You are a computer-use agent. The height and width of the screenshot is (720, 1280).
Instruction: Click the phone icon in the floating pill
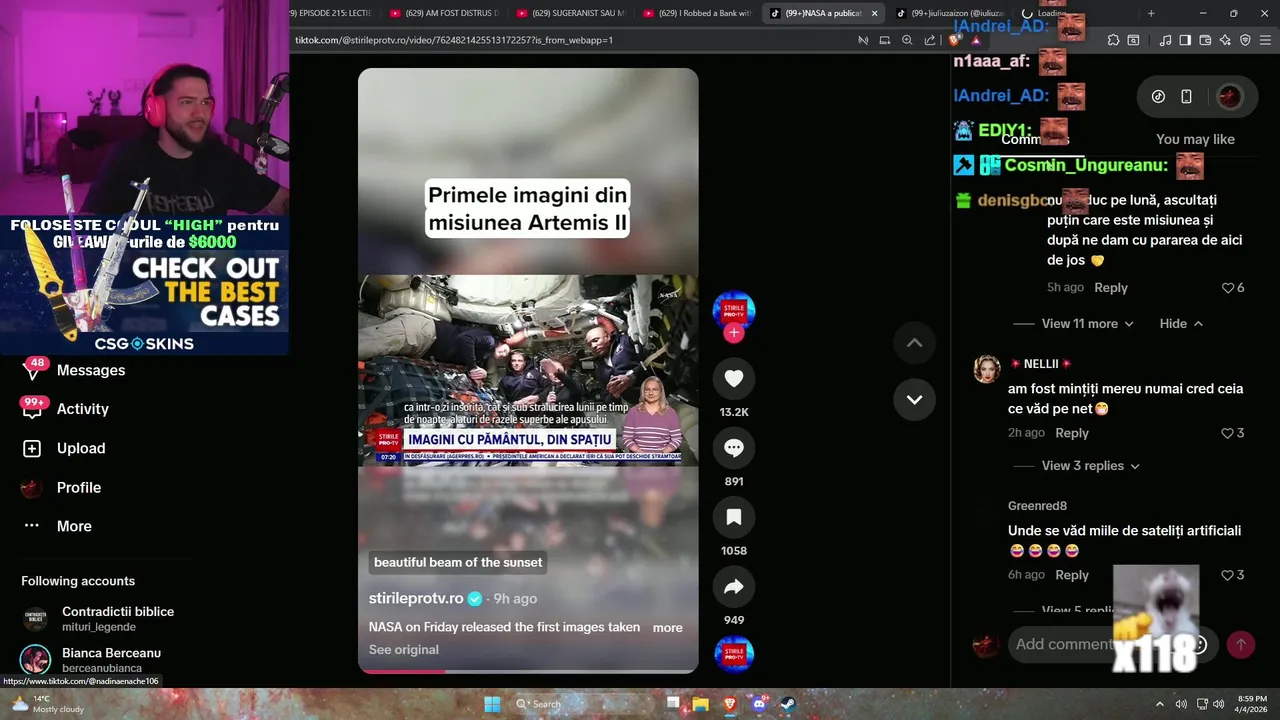[x=1186, y=97]
